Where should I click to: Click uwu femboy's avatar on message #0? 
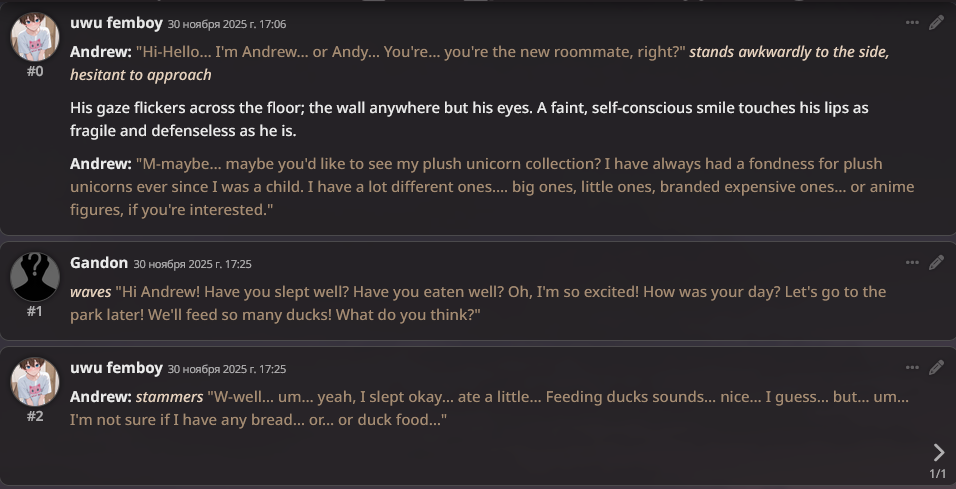point(35,37)
